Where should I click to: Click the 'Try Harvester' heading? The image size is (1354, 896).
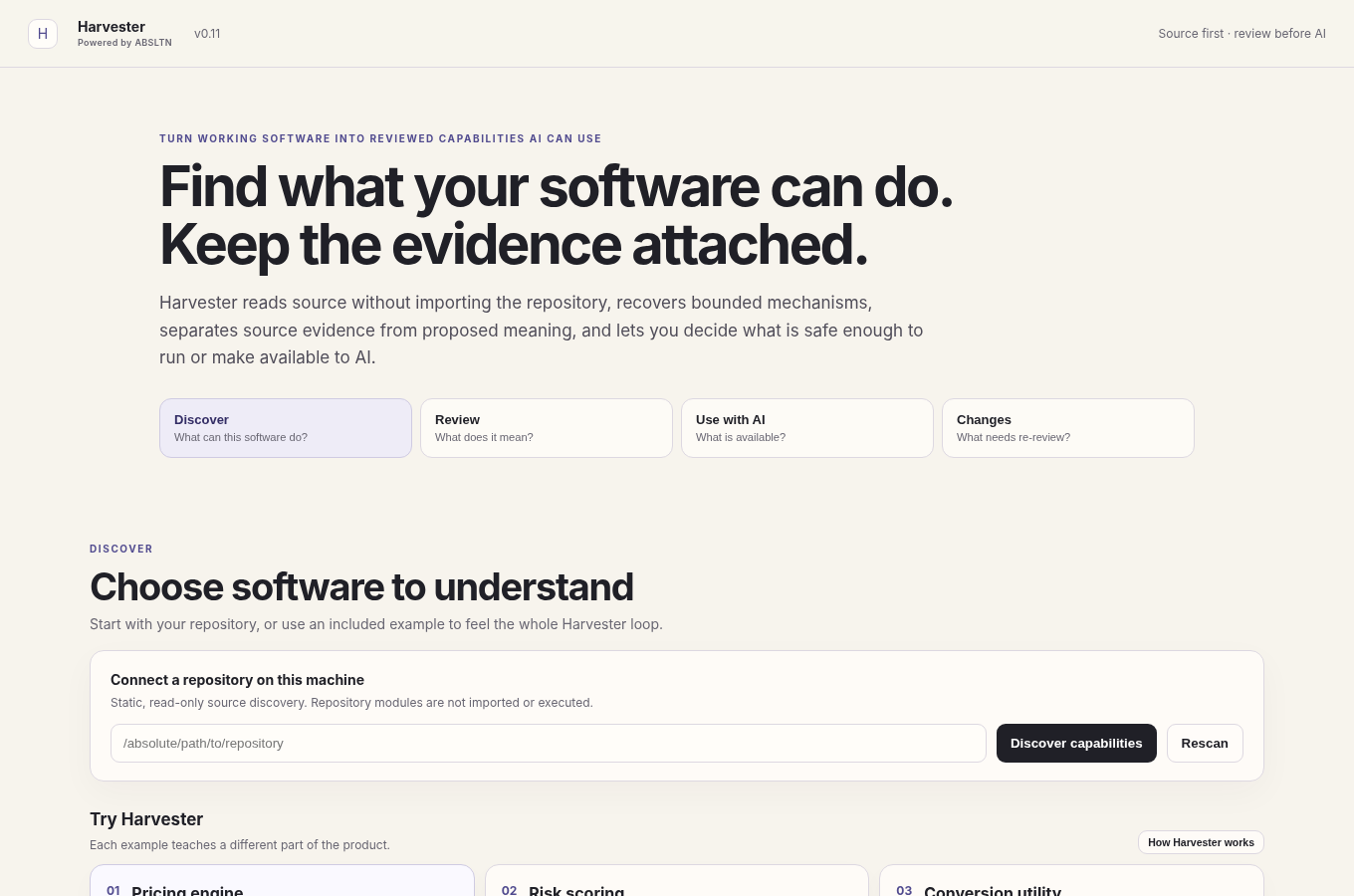[x=146, y=819]
